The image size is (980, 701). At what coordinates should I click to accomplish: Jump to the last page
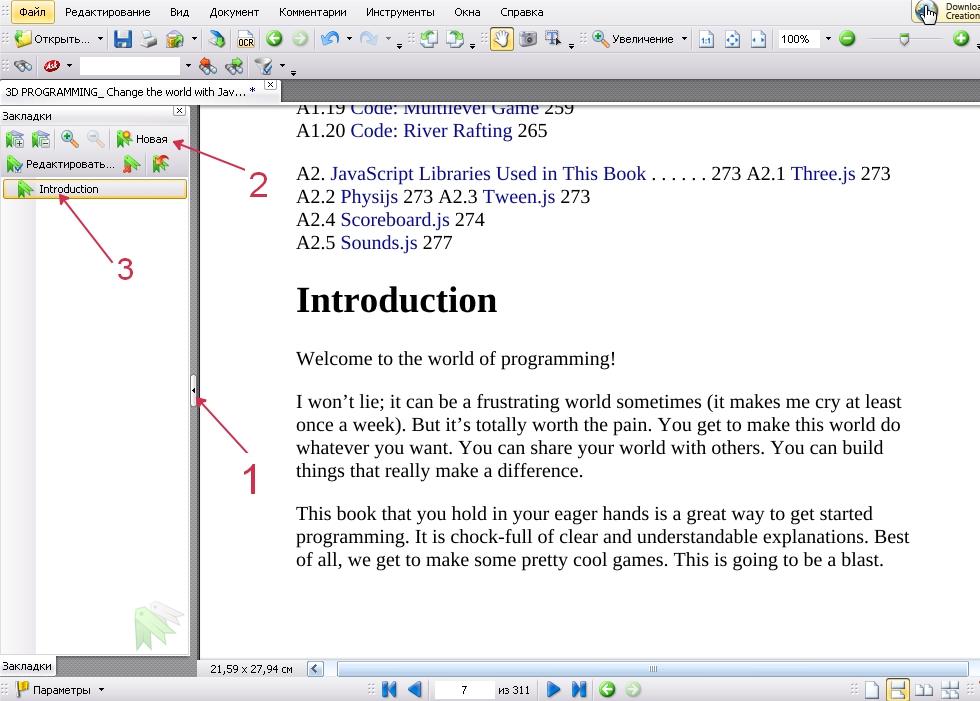tap(579, 690)
